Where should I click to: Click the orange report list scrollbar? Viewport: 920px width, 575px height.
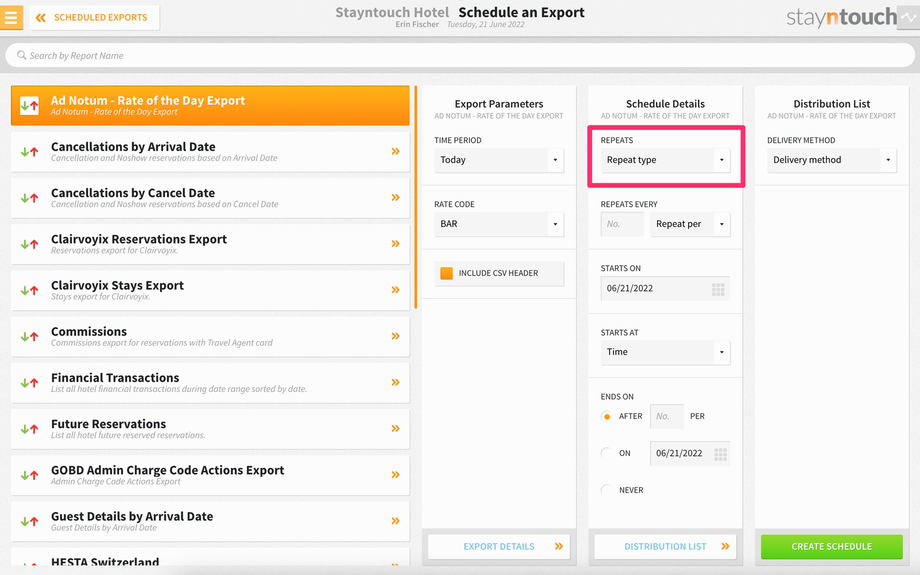[x=415, y=197]
